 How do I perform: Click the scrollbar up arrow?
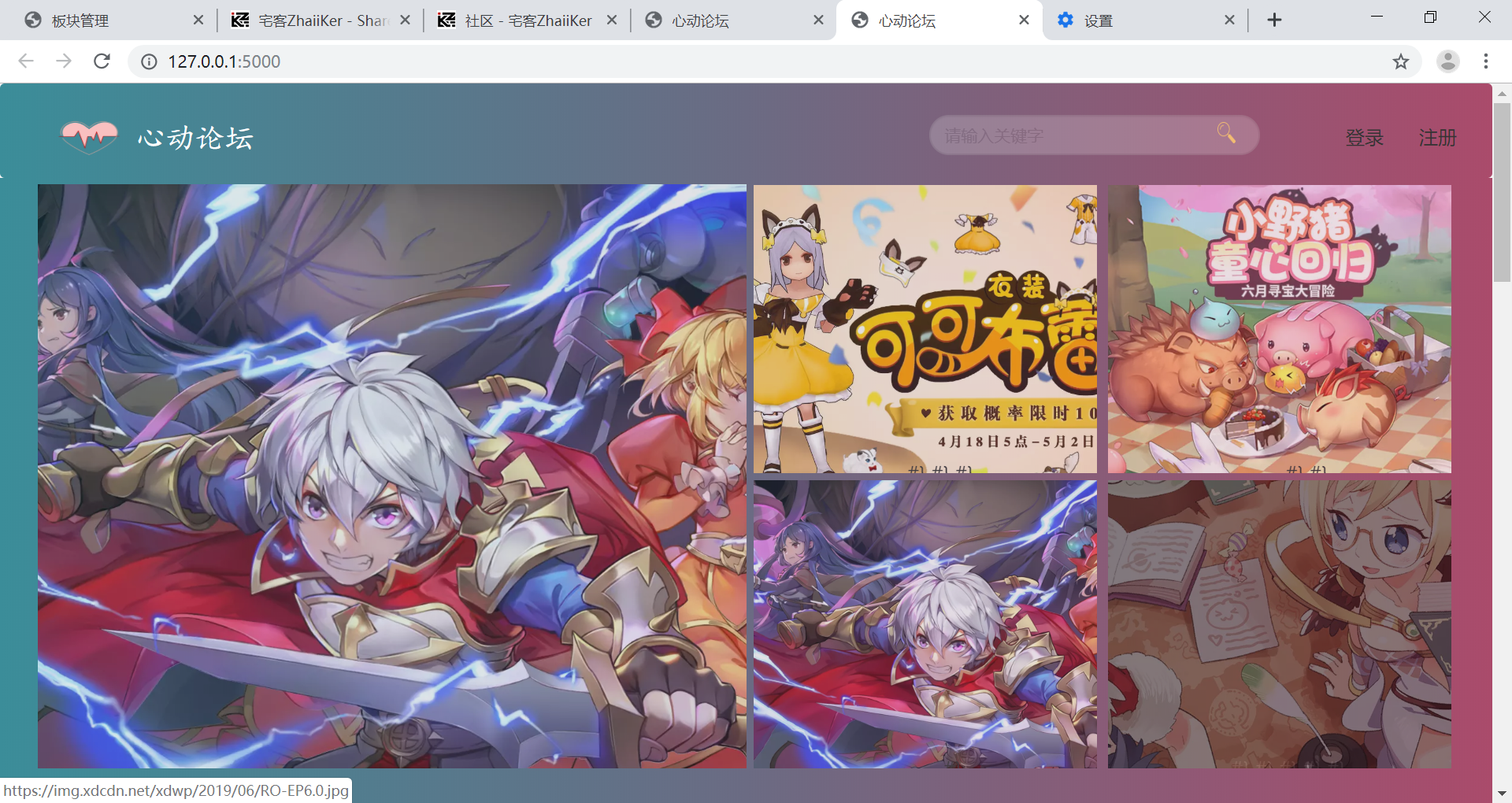click(x=1503, y=93)
